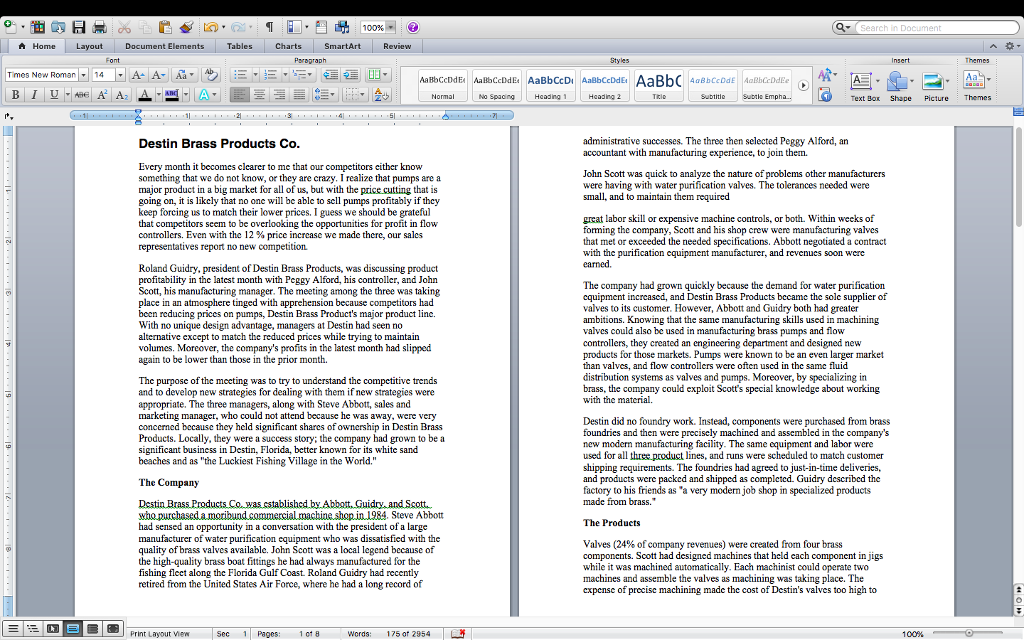The width and height of the screenshot is (1024, 640).
Task: Open an existing document
Action: click(58, 27)
